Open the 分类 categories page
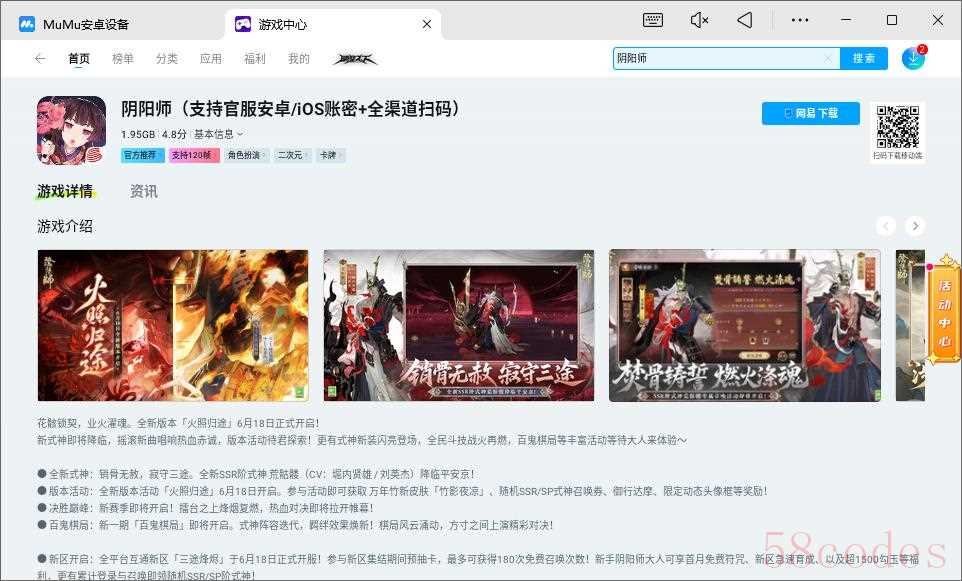This screenshot has height=581, width=962. [x=167, y=58]
